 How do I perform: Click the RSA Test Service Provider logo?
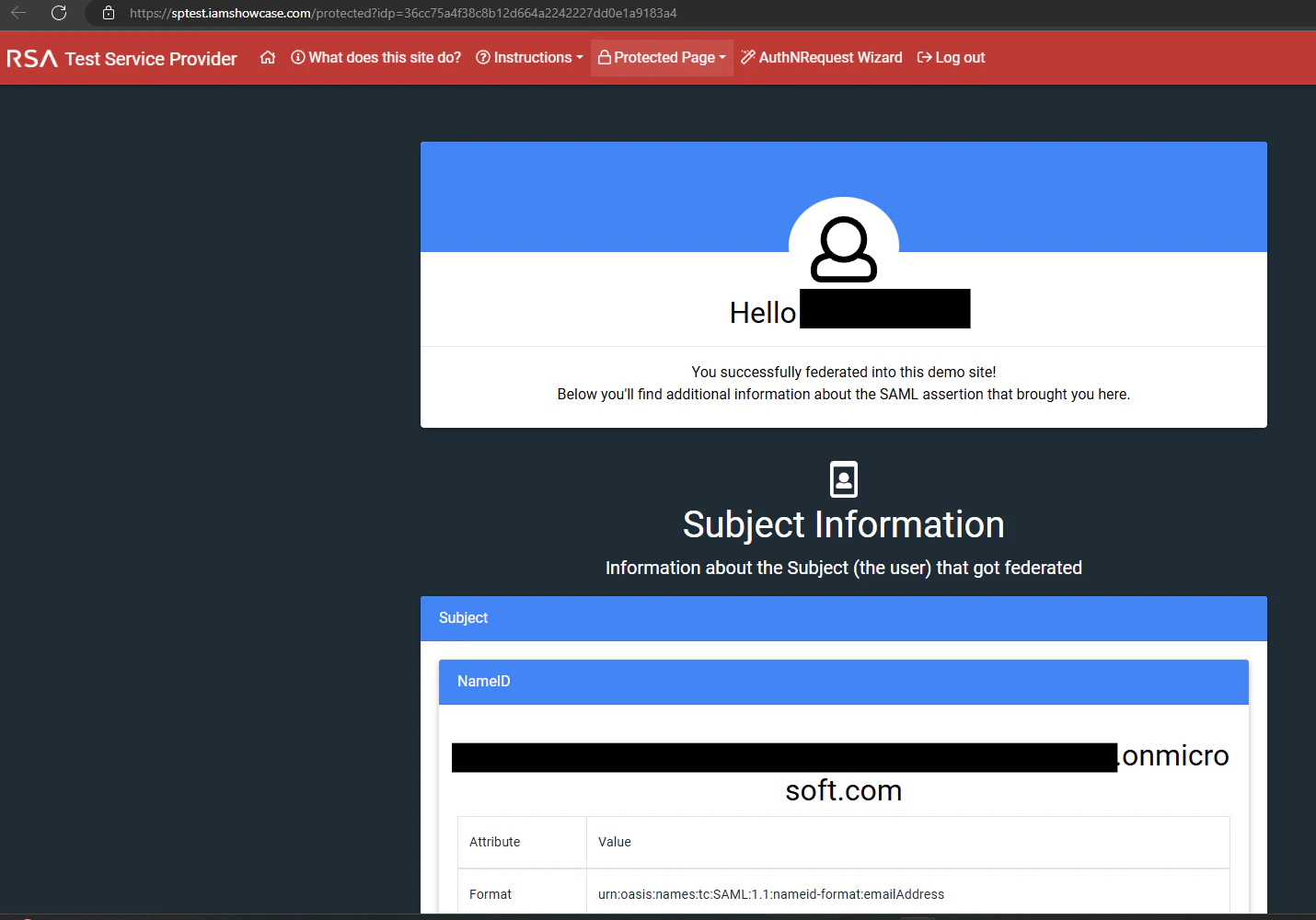(x=121, y=58)
